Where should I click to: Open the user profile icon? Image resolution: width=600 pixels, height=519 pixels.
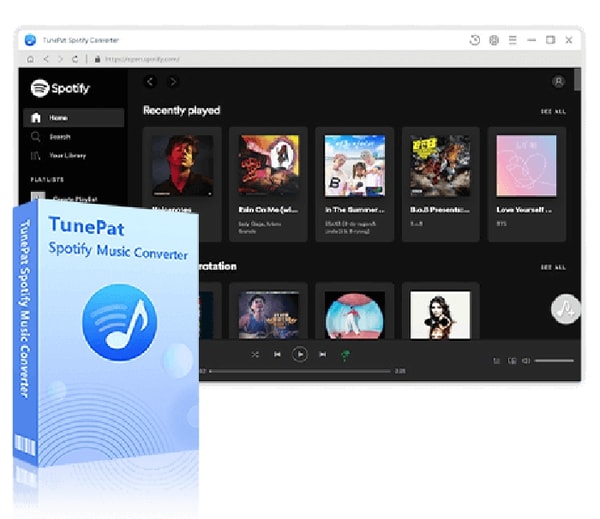pos(559,82)
